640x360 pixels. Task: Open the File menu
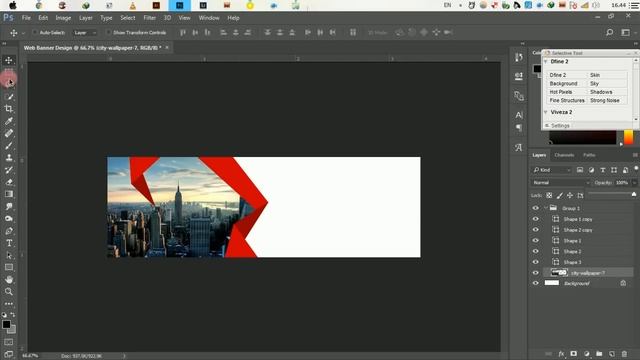tap(26, 18)
